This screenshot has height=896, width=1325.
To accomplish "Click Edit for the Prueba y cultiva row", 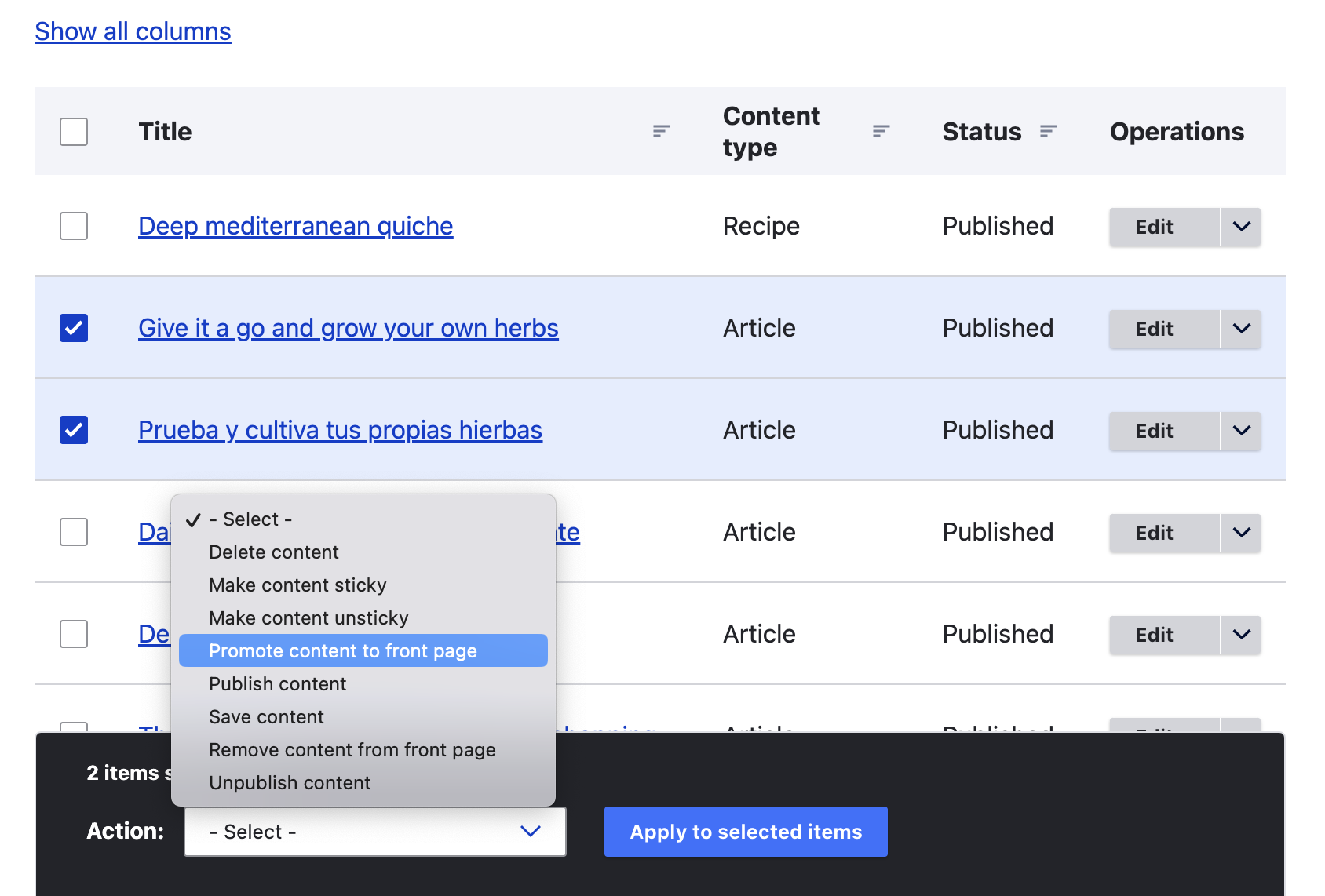I will [1153, 430].
